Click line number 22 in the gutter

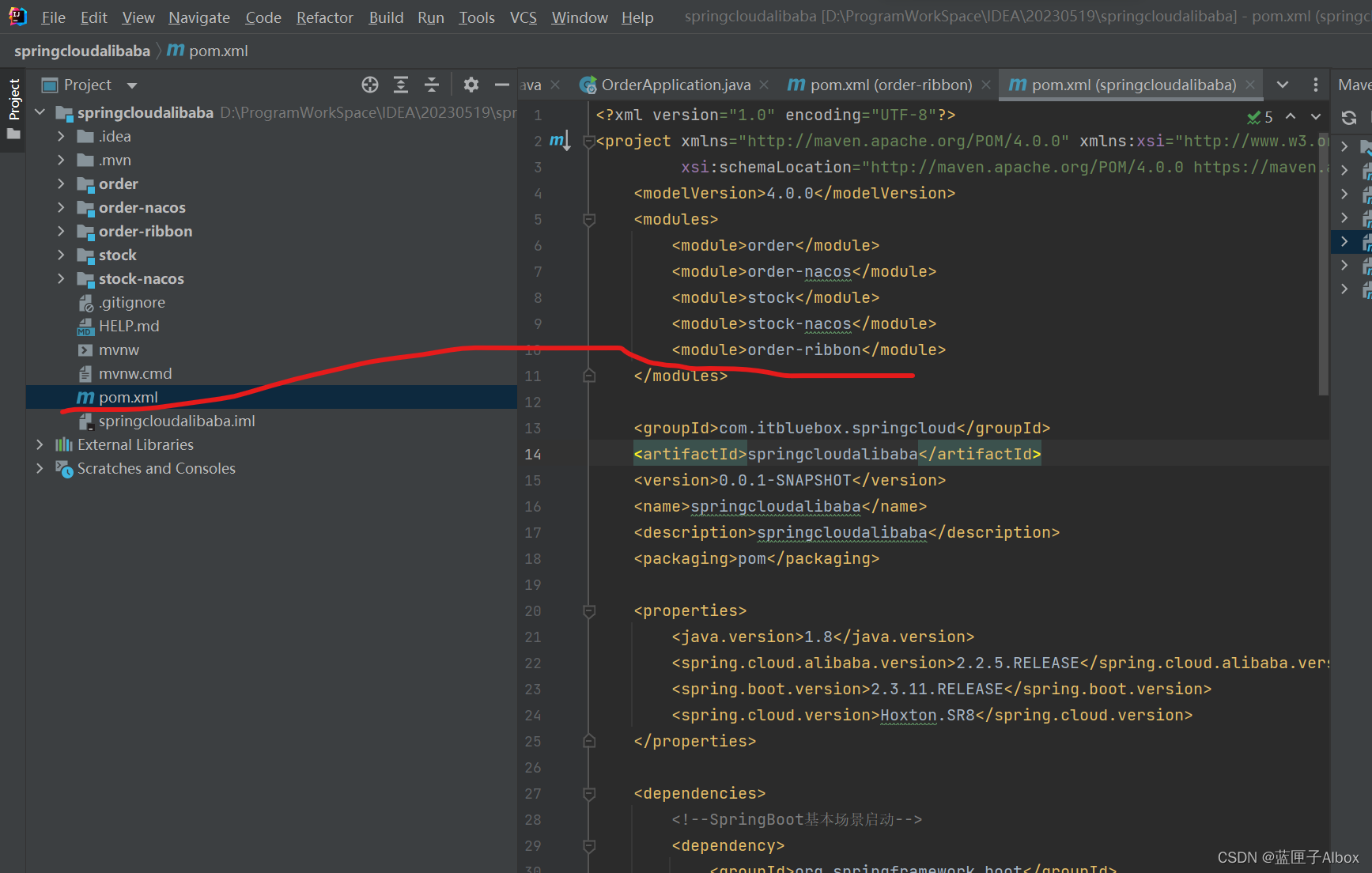pyautogui.click(x=533, y=663)
